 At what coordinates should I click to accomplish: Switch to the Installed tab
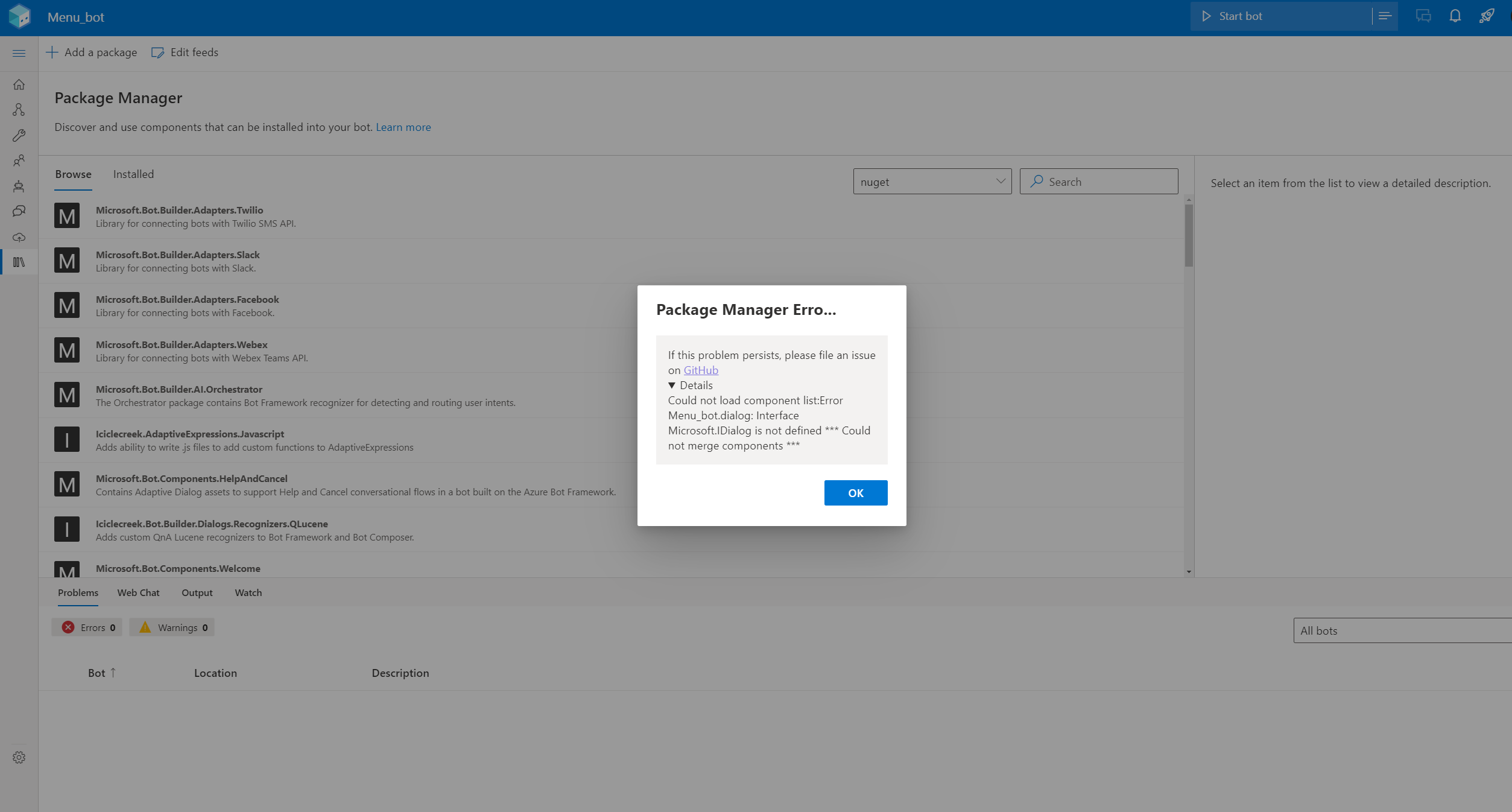coord(133,174)
